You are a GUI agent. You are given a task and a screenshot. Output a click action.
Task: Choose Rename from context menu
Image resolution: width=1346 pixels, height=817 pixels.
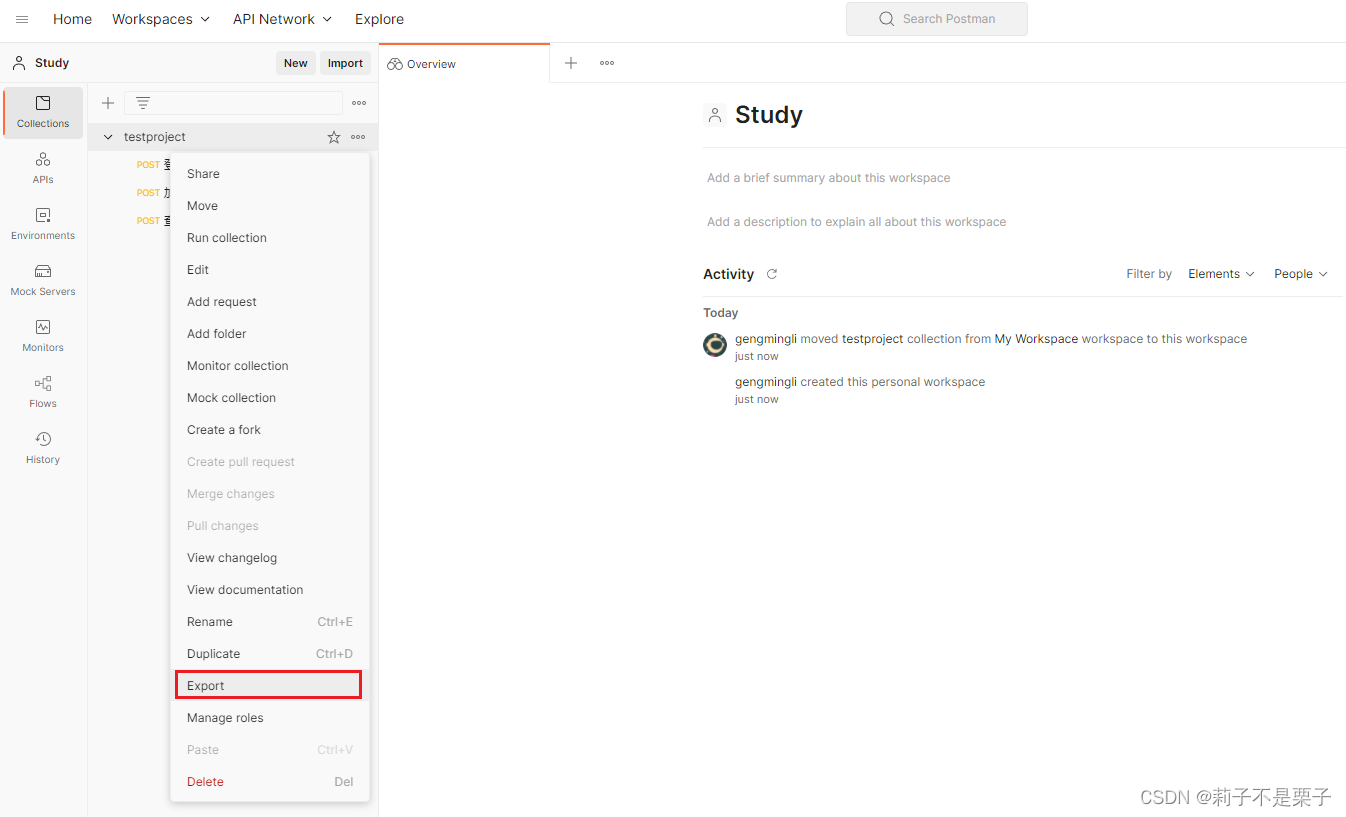point(270,622)
